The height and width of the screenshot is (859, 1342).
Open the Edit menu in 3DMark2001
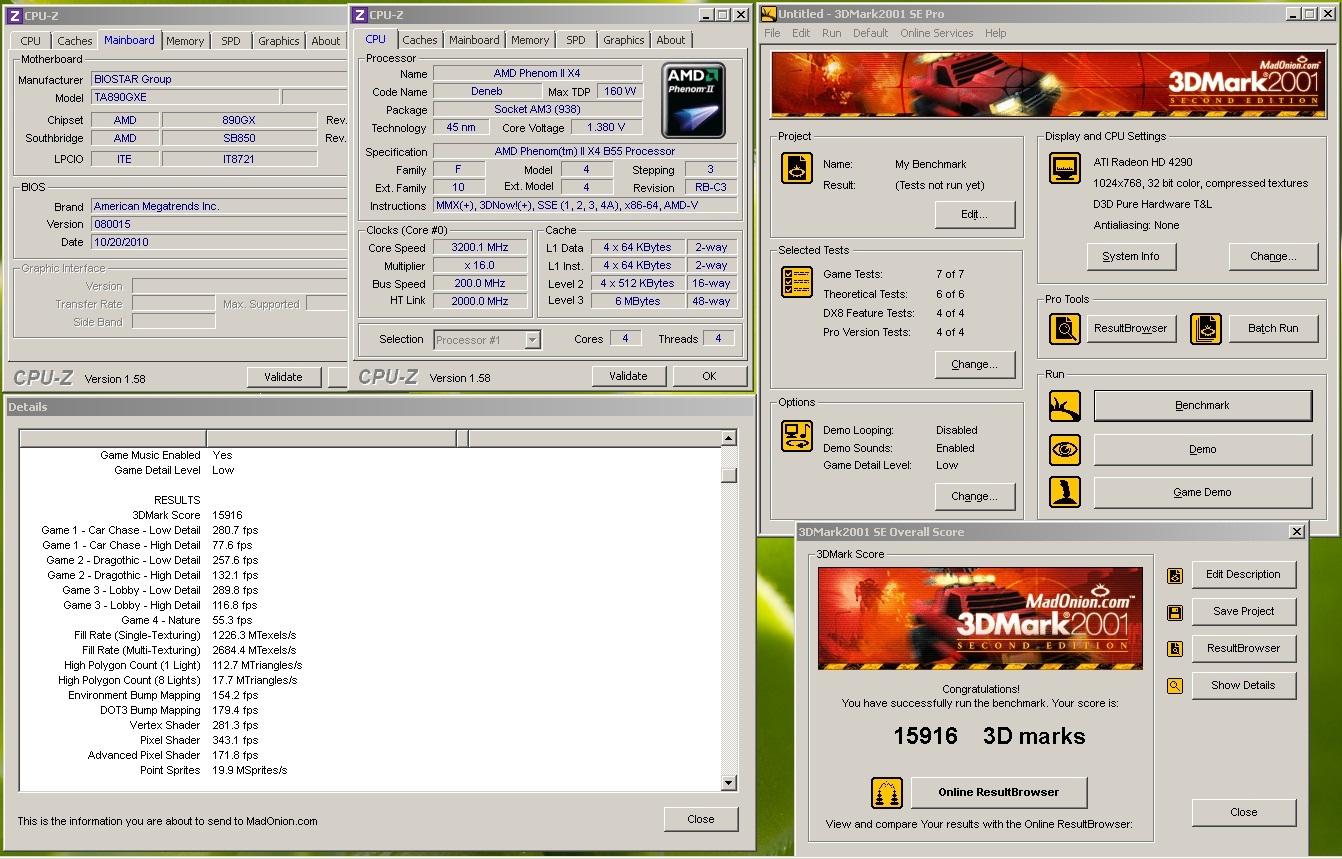(801, 33)
